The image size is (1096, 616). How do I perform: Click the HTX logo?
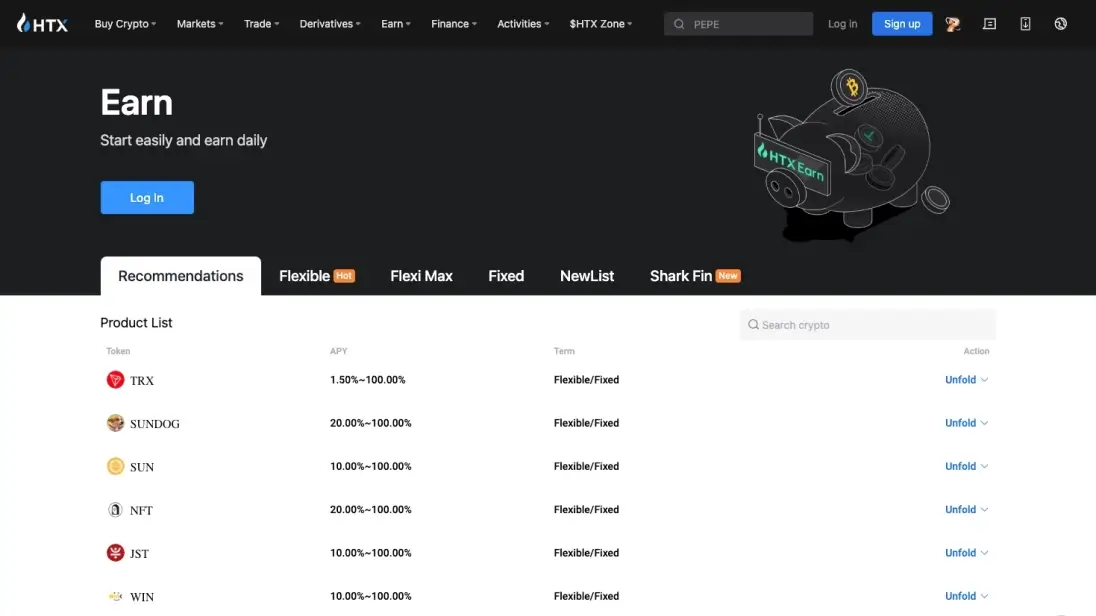tap(42, 24)
